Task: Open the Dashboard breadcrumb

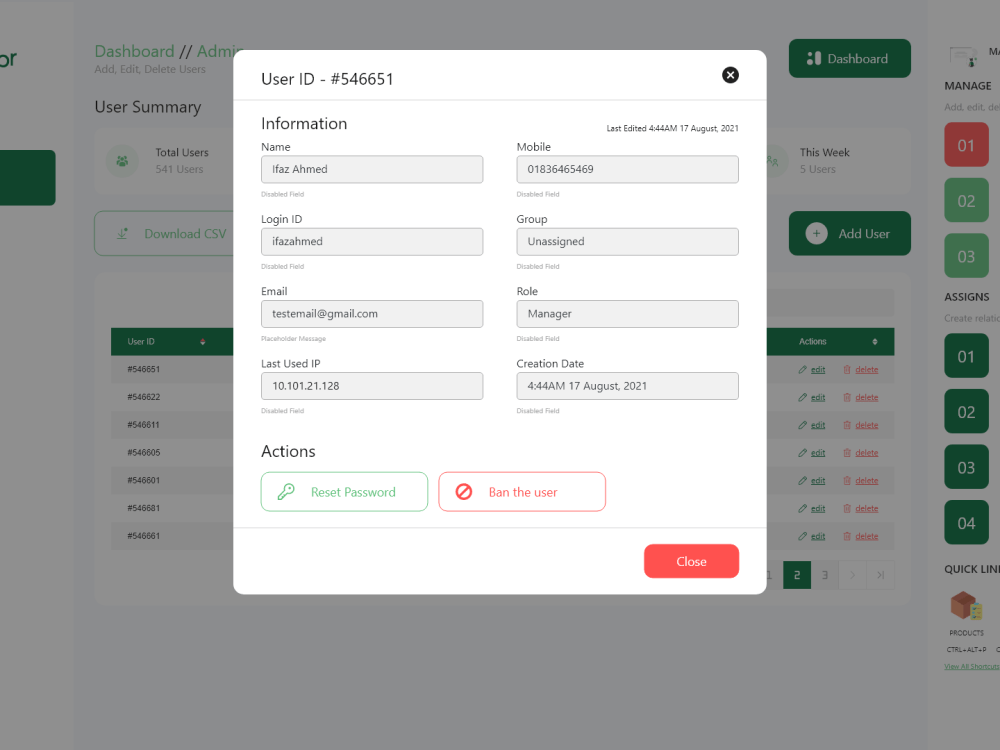Action: (134, 51)
